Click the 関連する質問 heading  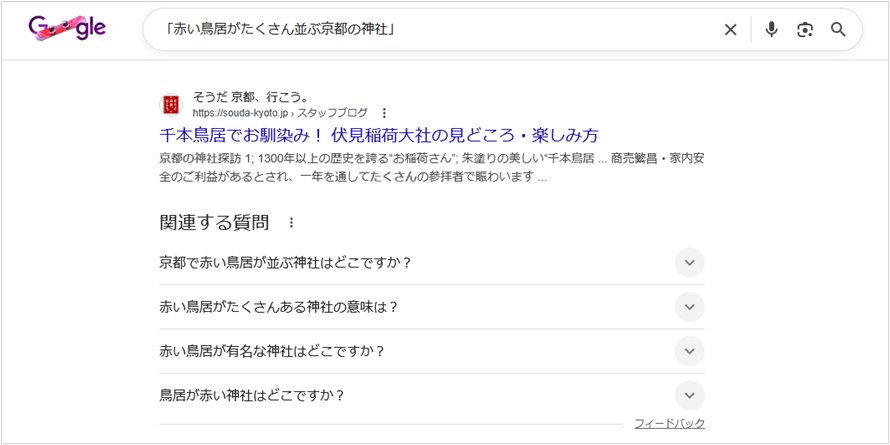(x=214, y=223)
